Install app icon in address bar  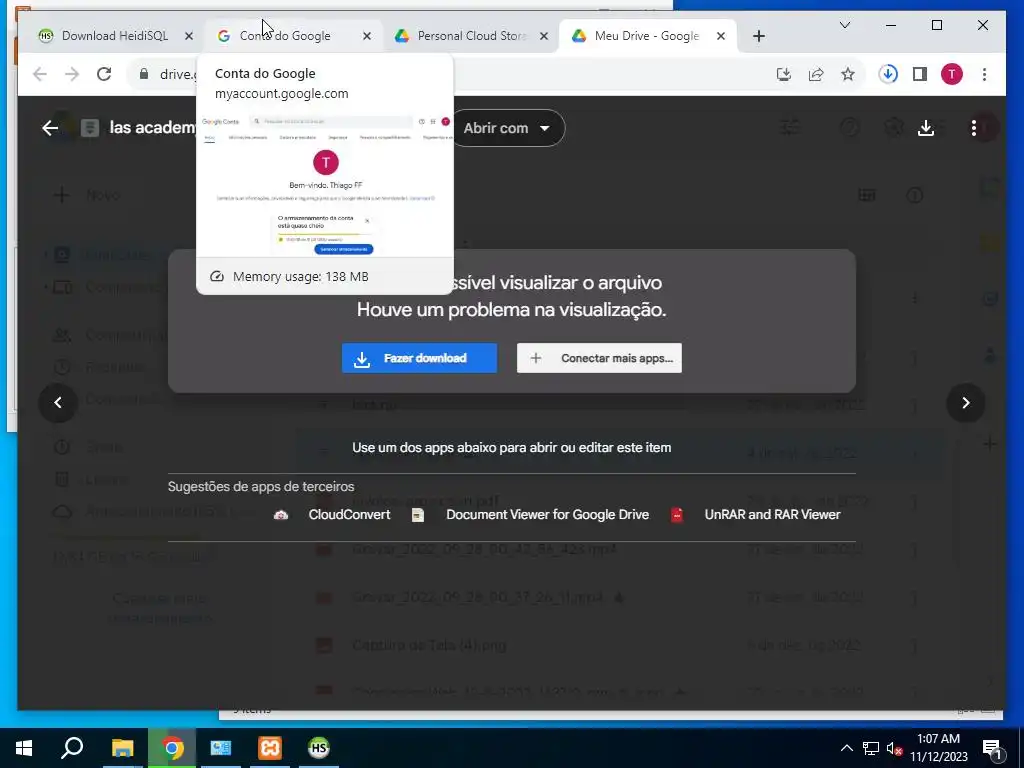point(784,74)
